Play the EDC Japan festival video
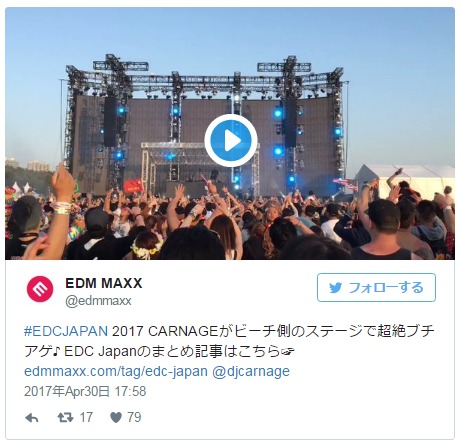This screenshot has height=447, width=461. [231, 140]
